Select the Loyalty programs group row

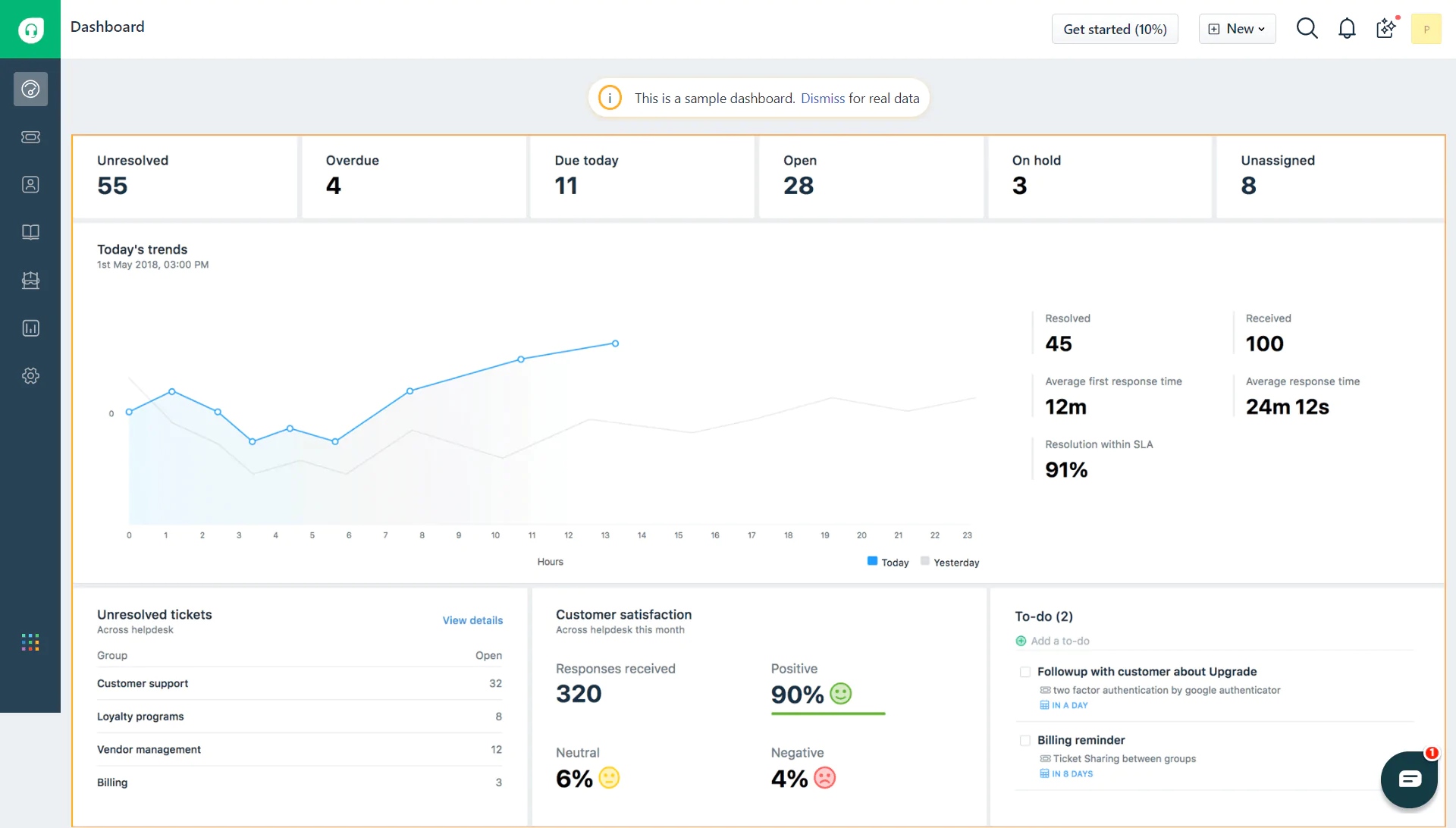300,717
